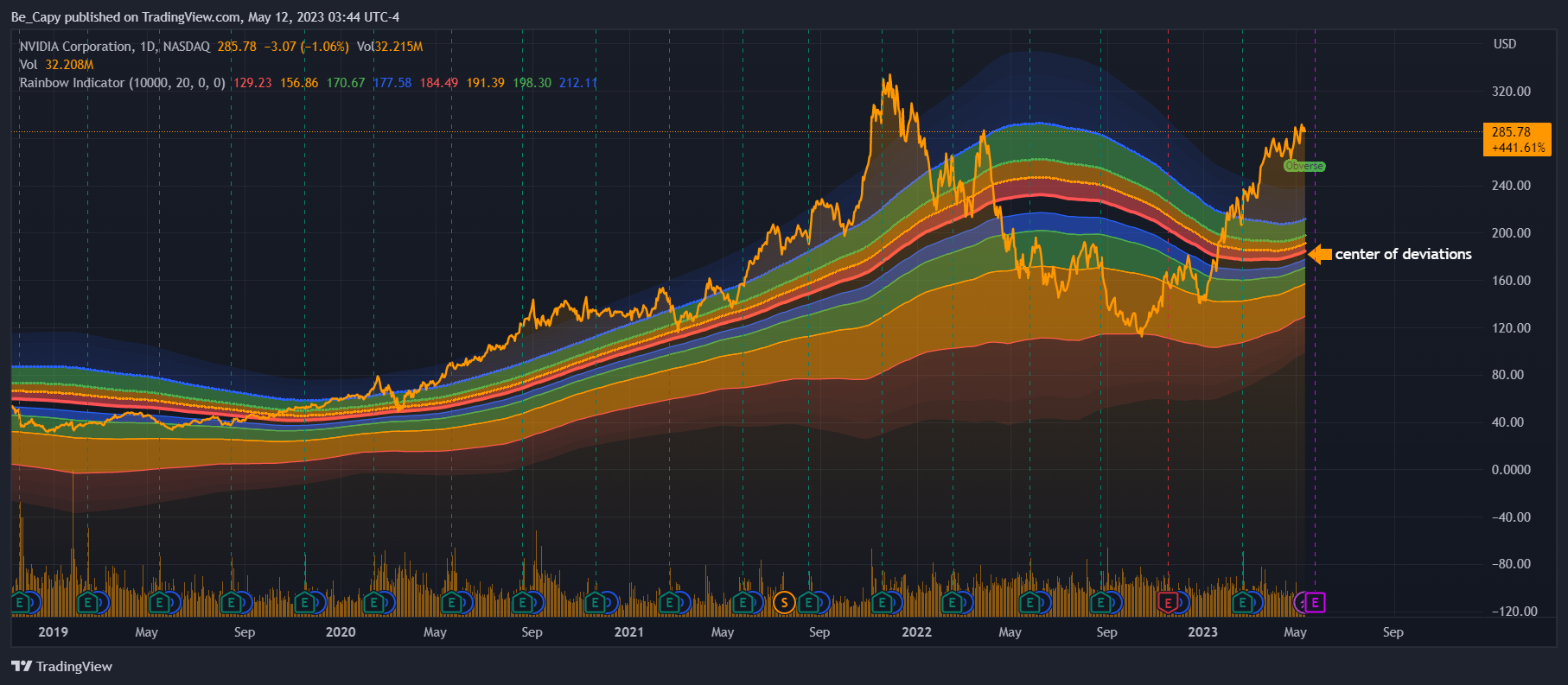Click the TradingView logo
Screen dimensions: 1568x685
pos(61,666)
